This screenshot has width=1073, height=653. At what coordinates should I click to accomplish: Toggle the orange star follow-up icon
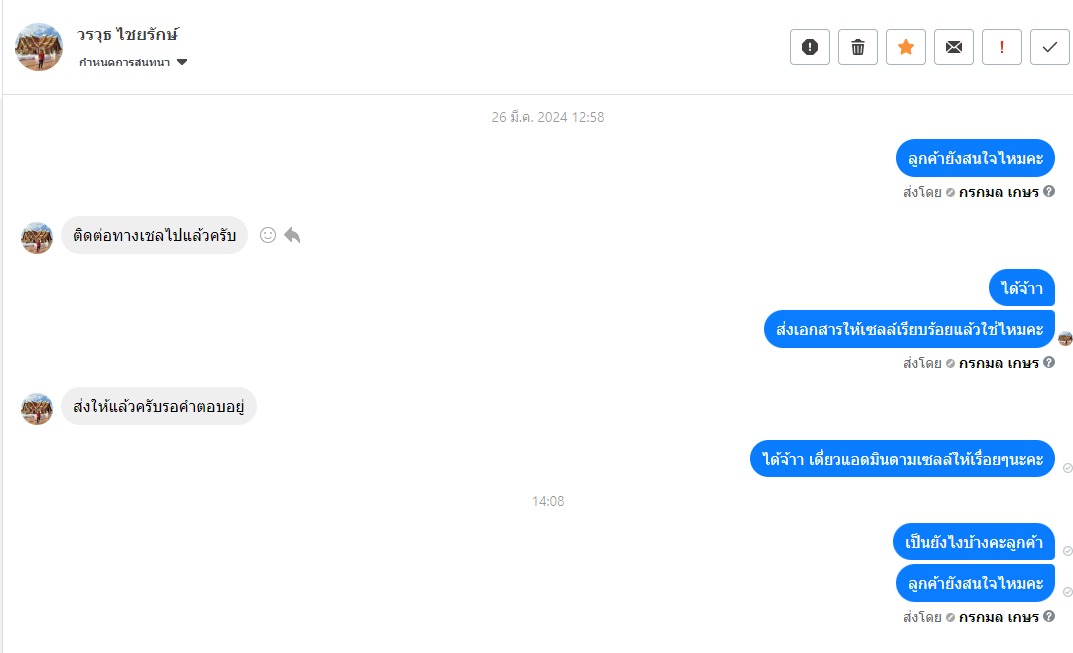(x=905, y=47)
